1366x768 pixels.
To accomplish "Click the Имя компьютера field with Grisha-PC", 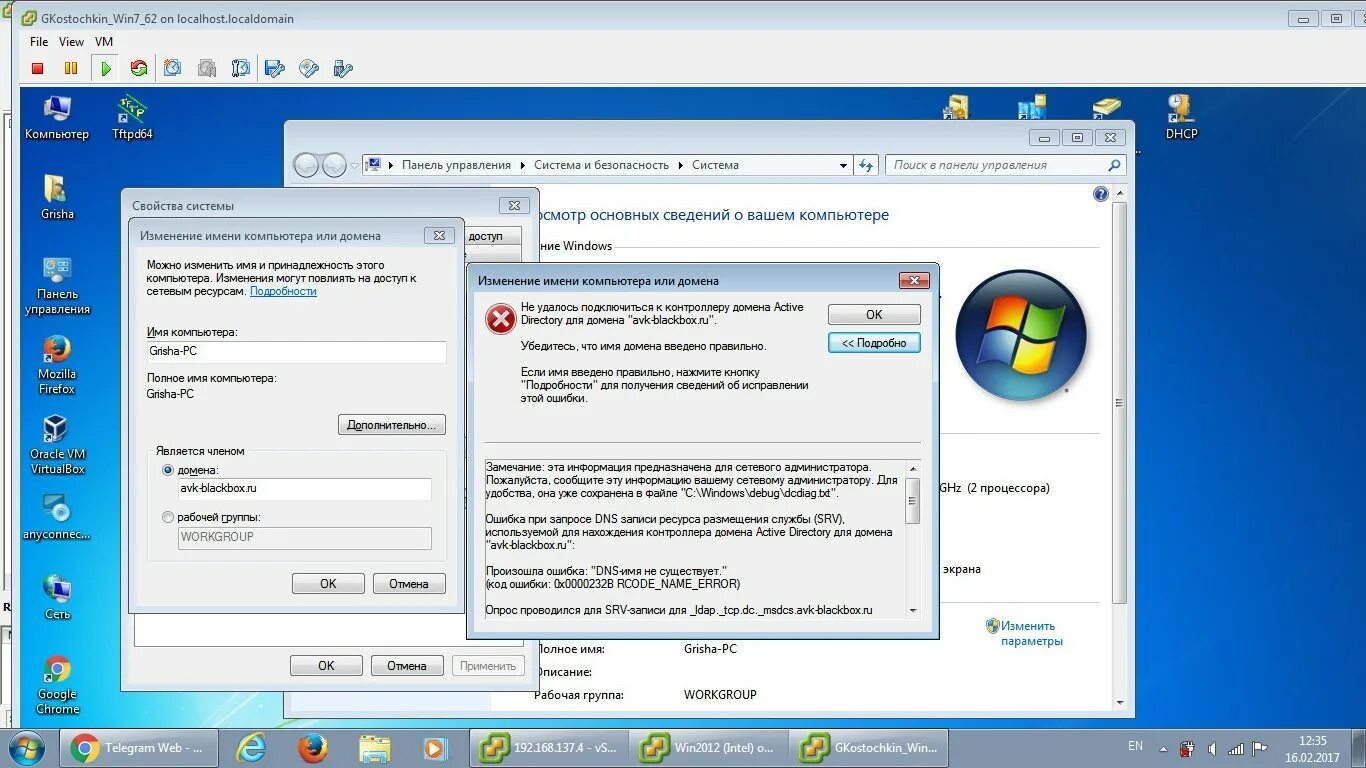I will tap(296, 352).
